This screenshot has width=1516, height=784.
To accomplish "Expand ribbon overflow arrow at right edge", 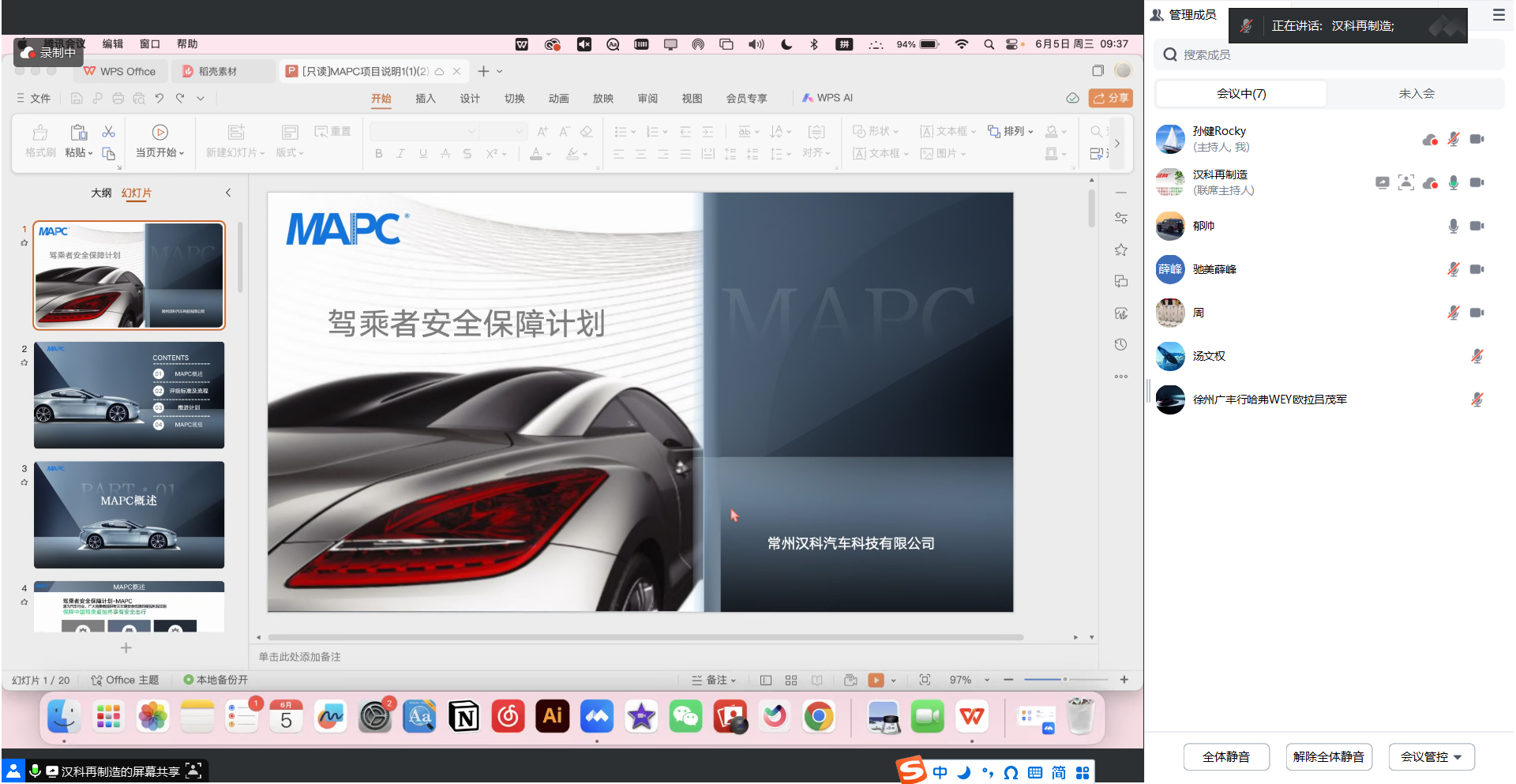I will (x=1117, y=144).
